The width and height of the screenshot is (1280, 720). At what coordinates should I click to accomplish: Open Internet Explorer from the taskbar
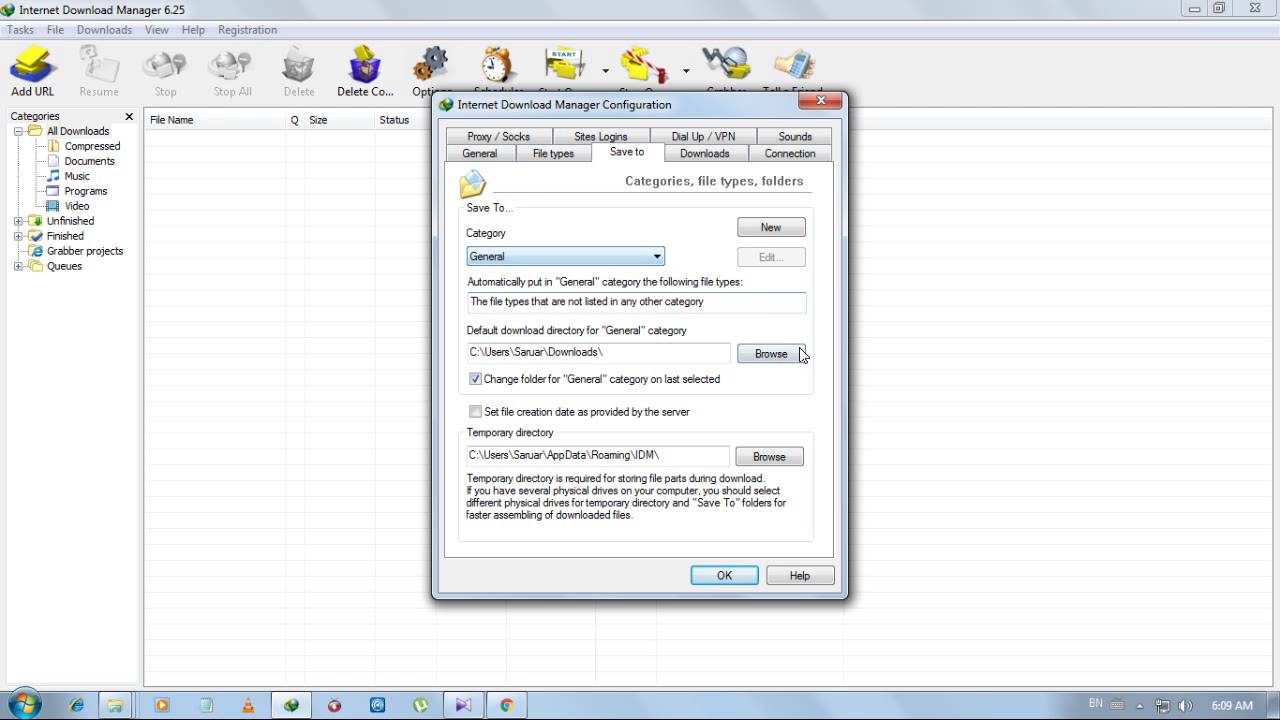point(77,705)
